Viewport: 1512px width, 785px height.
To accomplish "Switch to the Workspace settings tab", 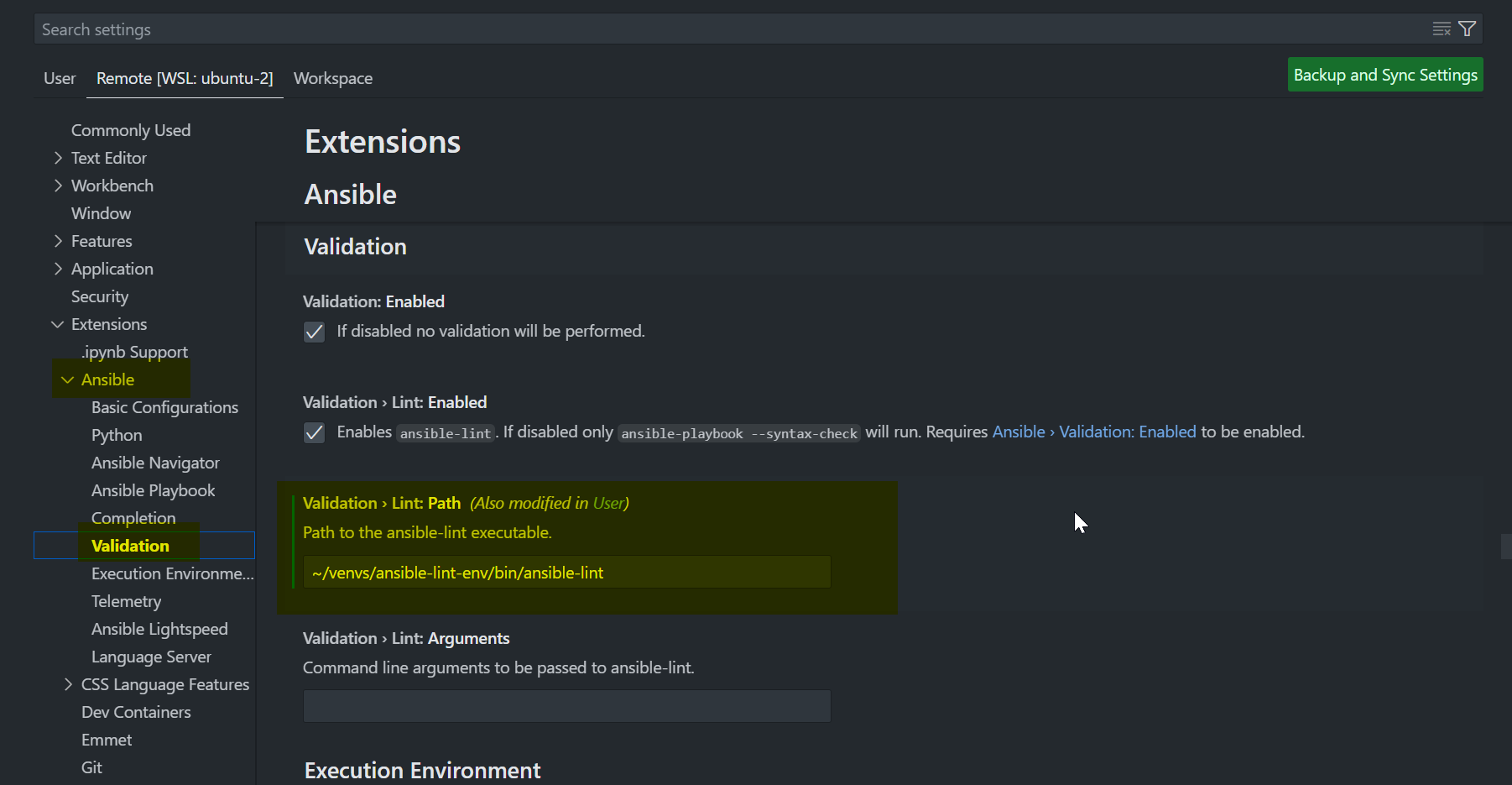I will pyautogui.click(x=333, y=78).
